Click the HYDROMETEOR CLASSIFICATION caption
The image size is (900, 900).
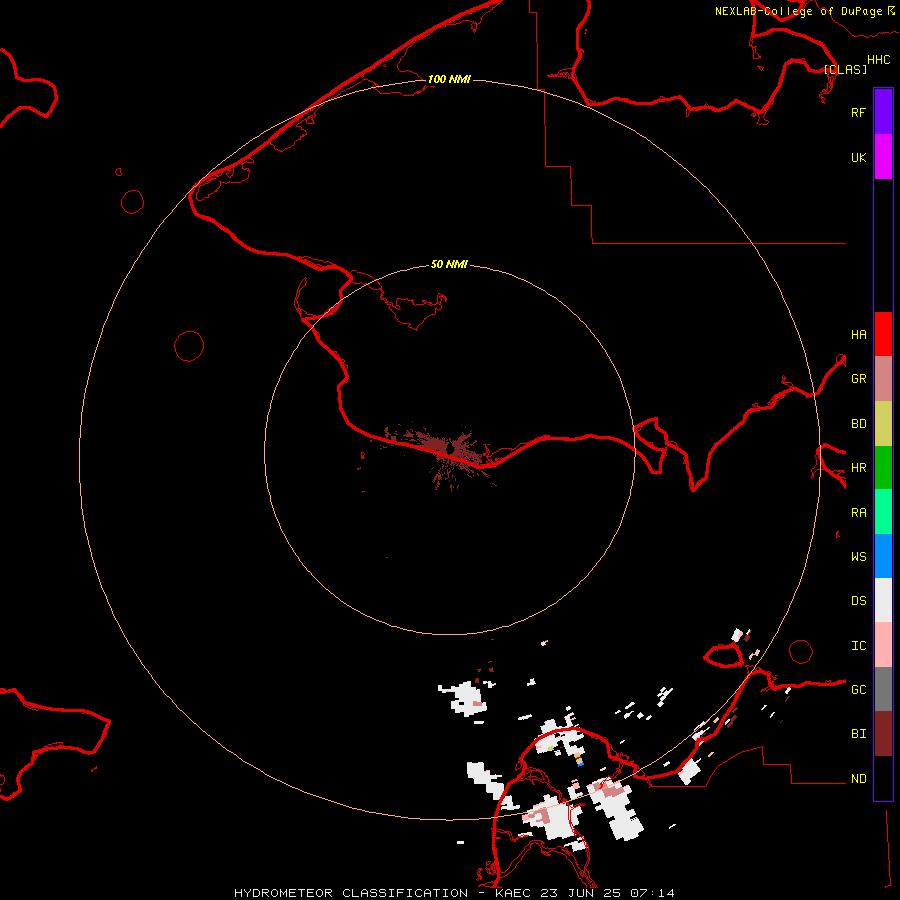[351, 893]
